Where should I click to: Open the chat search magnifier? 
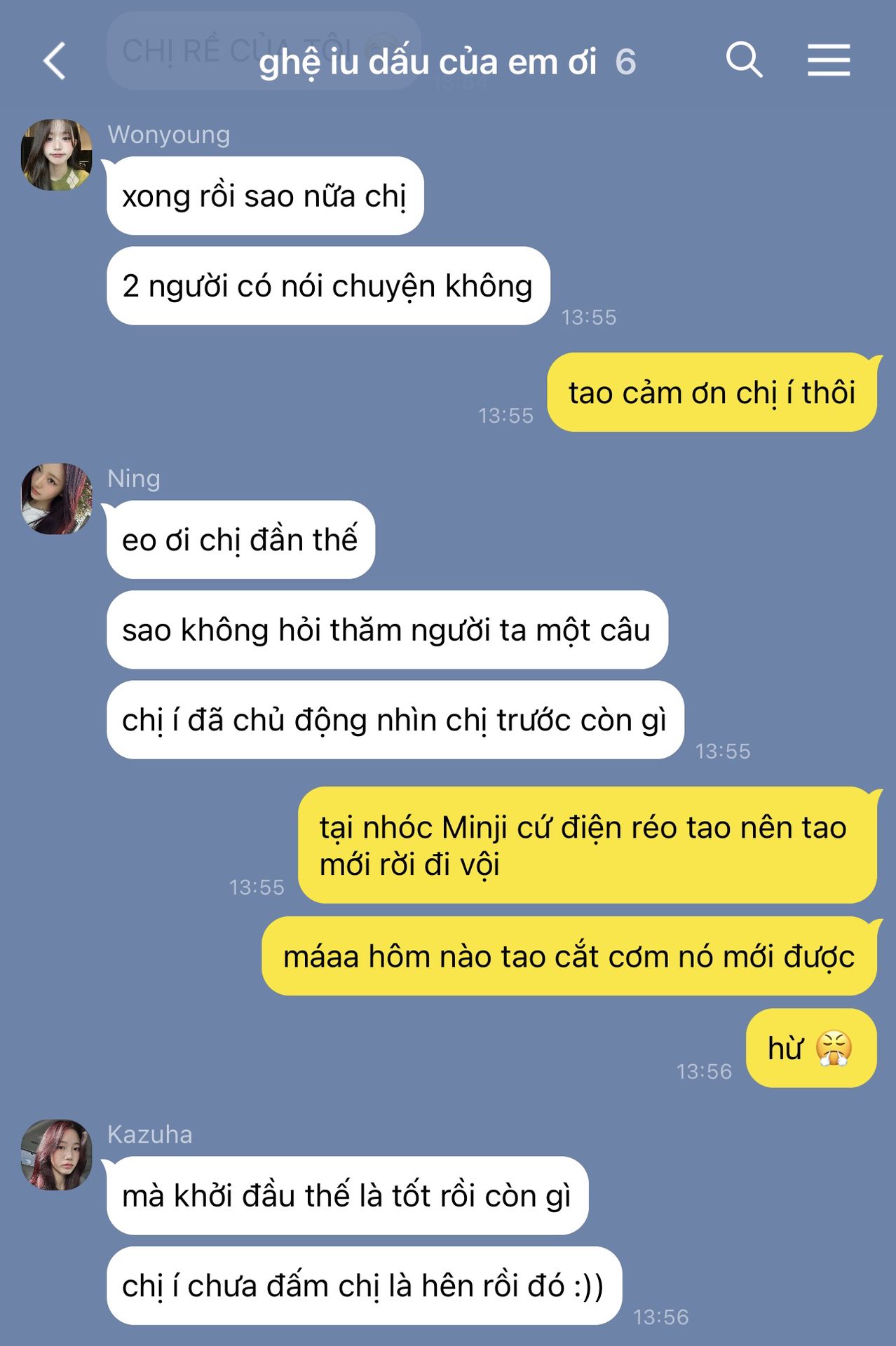(x=744, y=60)
